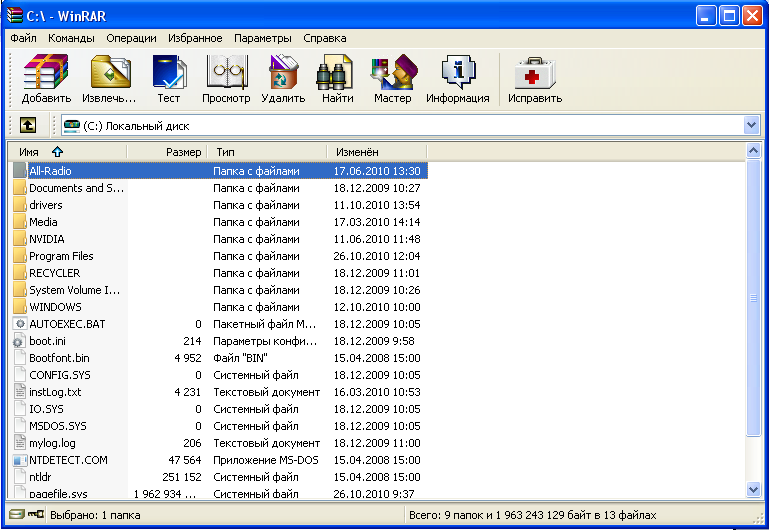Launch the Мастер (Wizard) icon
769x530 pixels.
(x=394, y=72)
